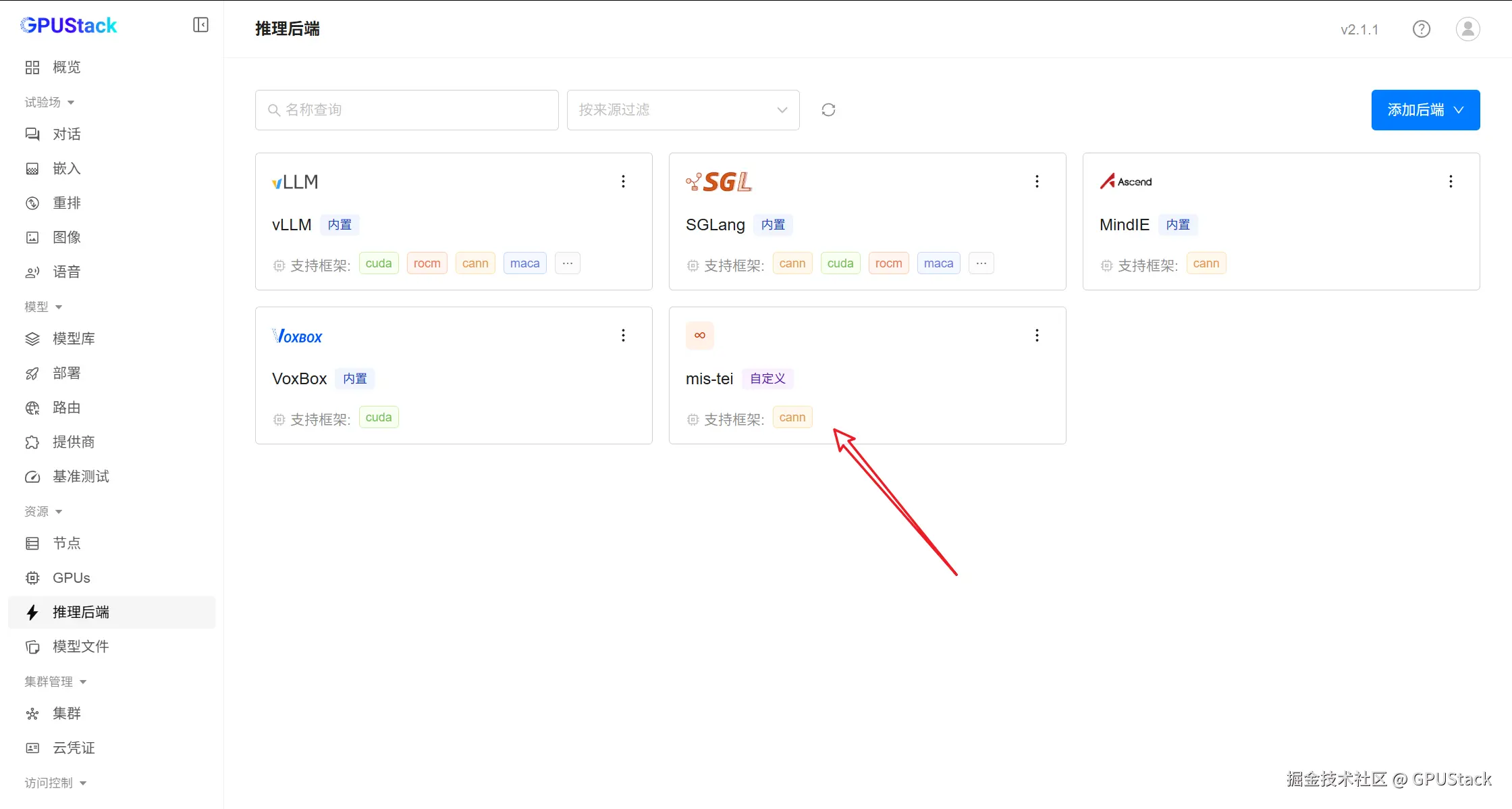Viewport: 1512px width, 809px height.
Task: Click the GPUStack logo
Action: click(x=69, y=26)
